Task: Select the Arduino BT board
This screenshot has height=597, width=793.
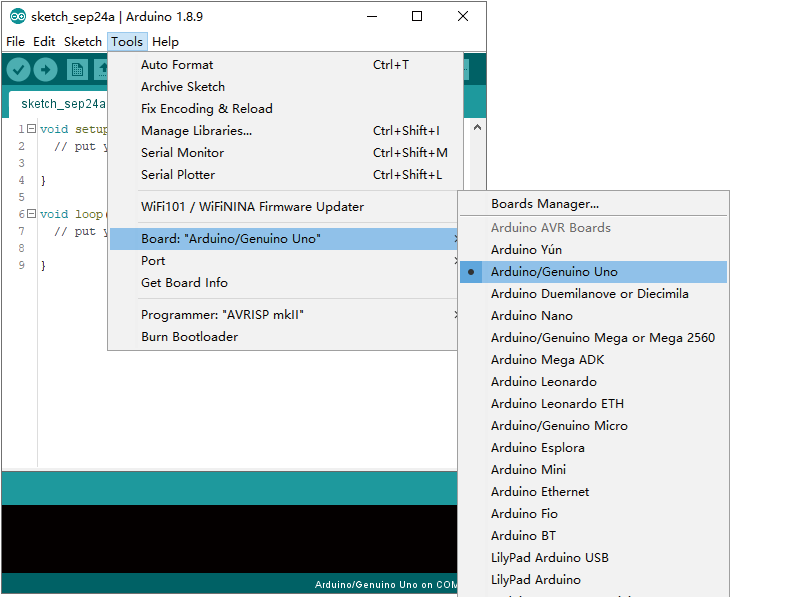Action: [x=594, y=536]
